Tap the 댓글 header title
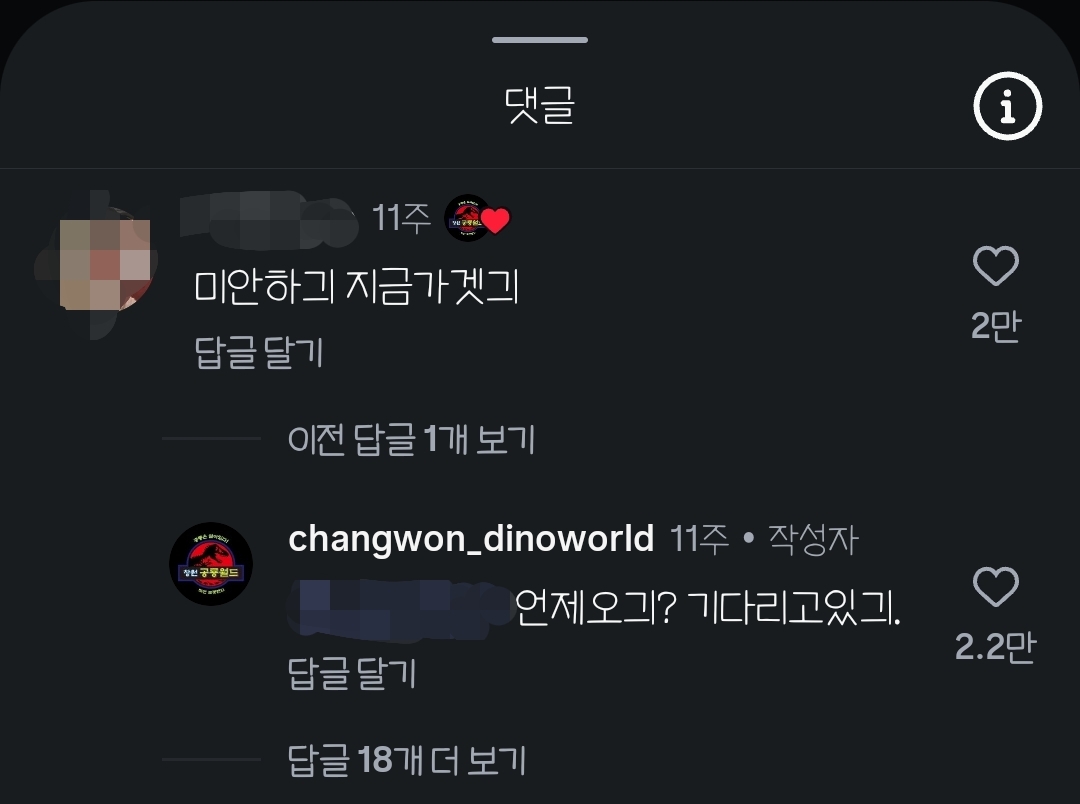 pos(540,105)
